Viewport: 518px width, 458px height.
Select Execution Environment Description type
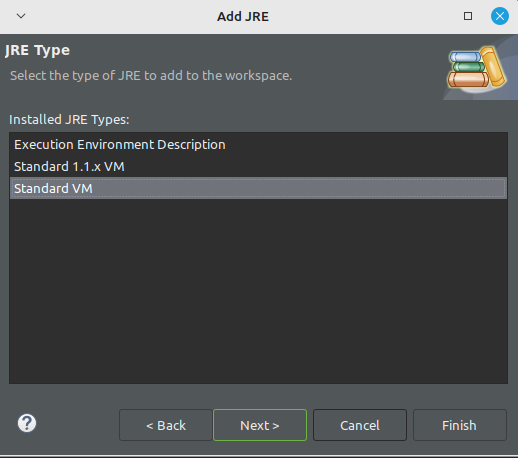[258, 145]
